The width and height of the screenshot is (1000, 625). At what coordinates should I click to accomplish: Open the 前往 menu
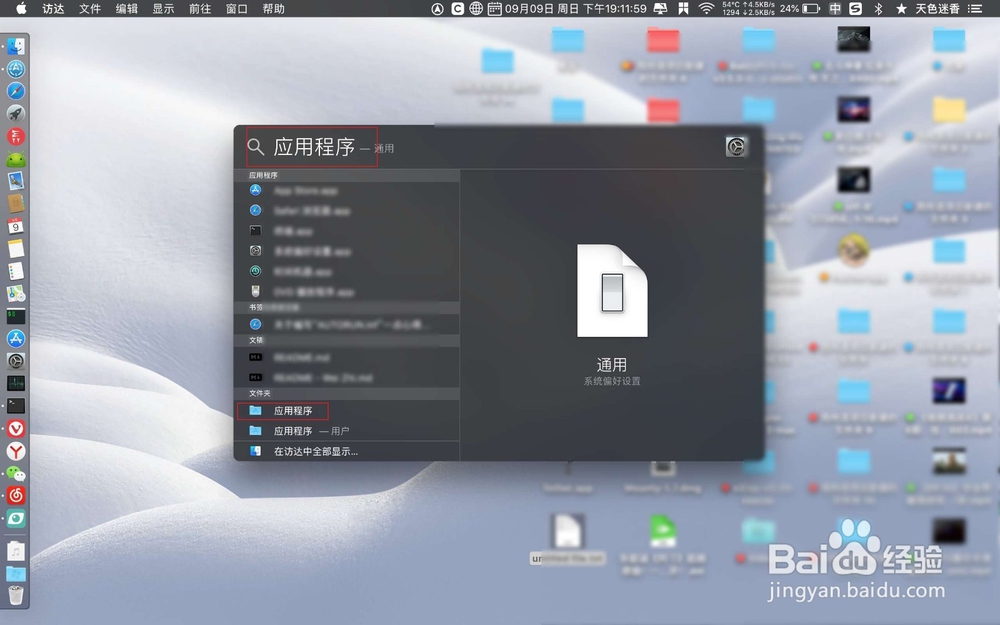tap(200, 8)
